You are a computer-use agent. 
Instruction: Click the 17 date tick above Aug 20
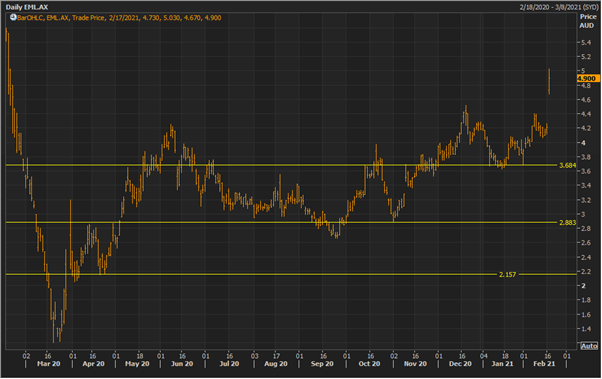pyautogui.click(x=276, y=356)
